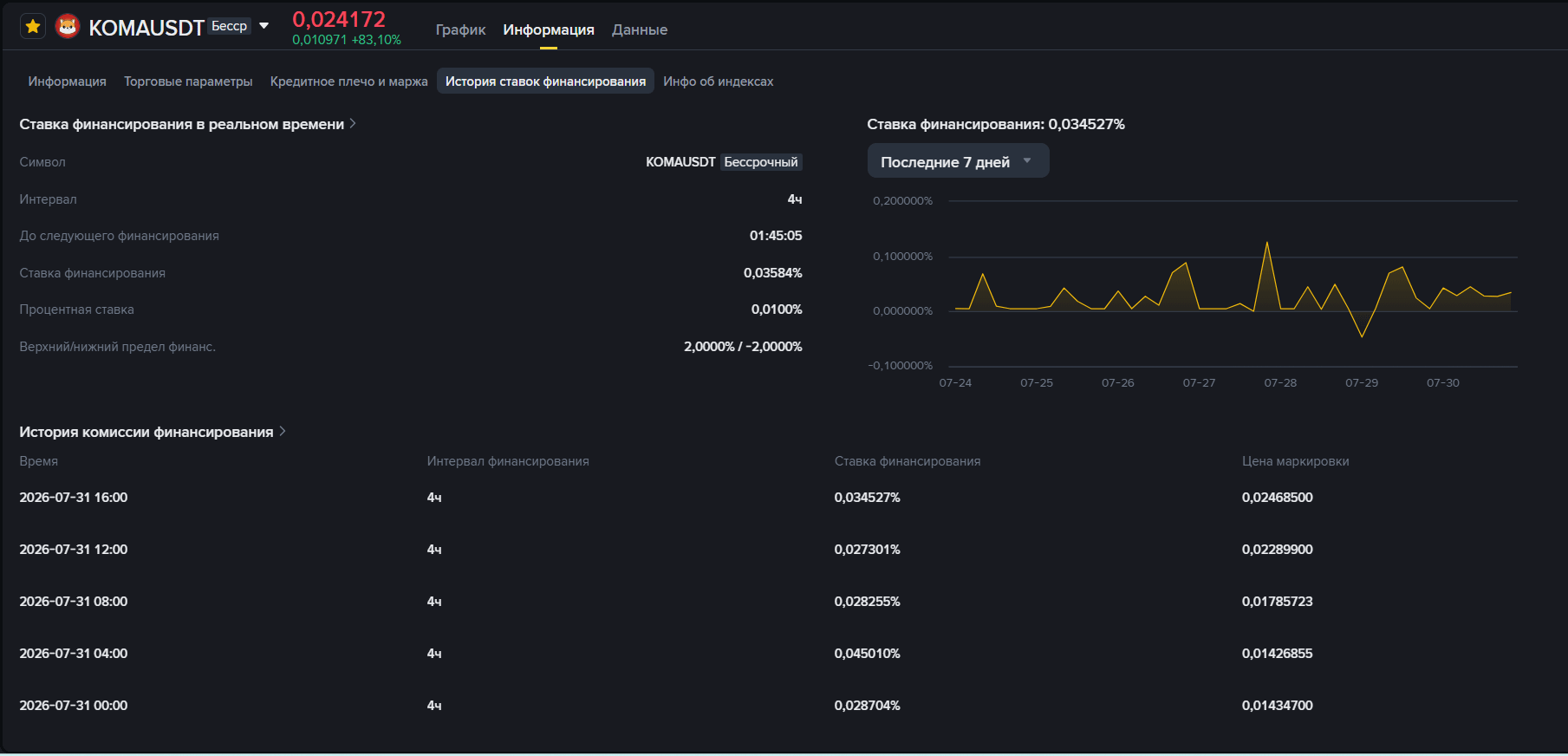The image size is (1568, 756).
Task: Click the Бесср contract type badge
Action: tap(229, 26)
